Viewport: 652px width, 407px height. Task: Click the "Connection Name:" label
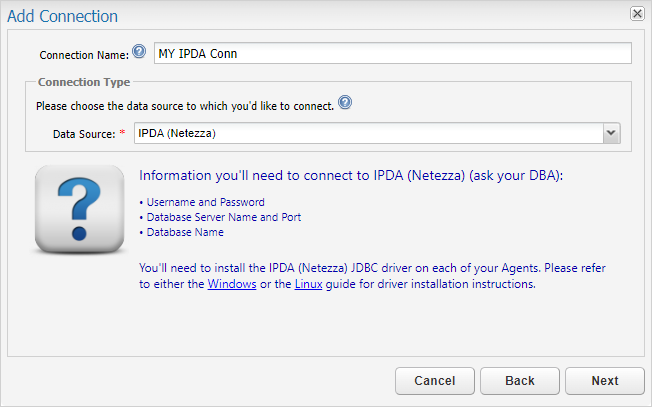(84, 54)
